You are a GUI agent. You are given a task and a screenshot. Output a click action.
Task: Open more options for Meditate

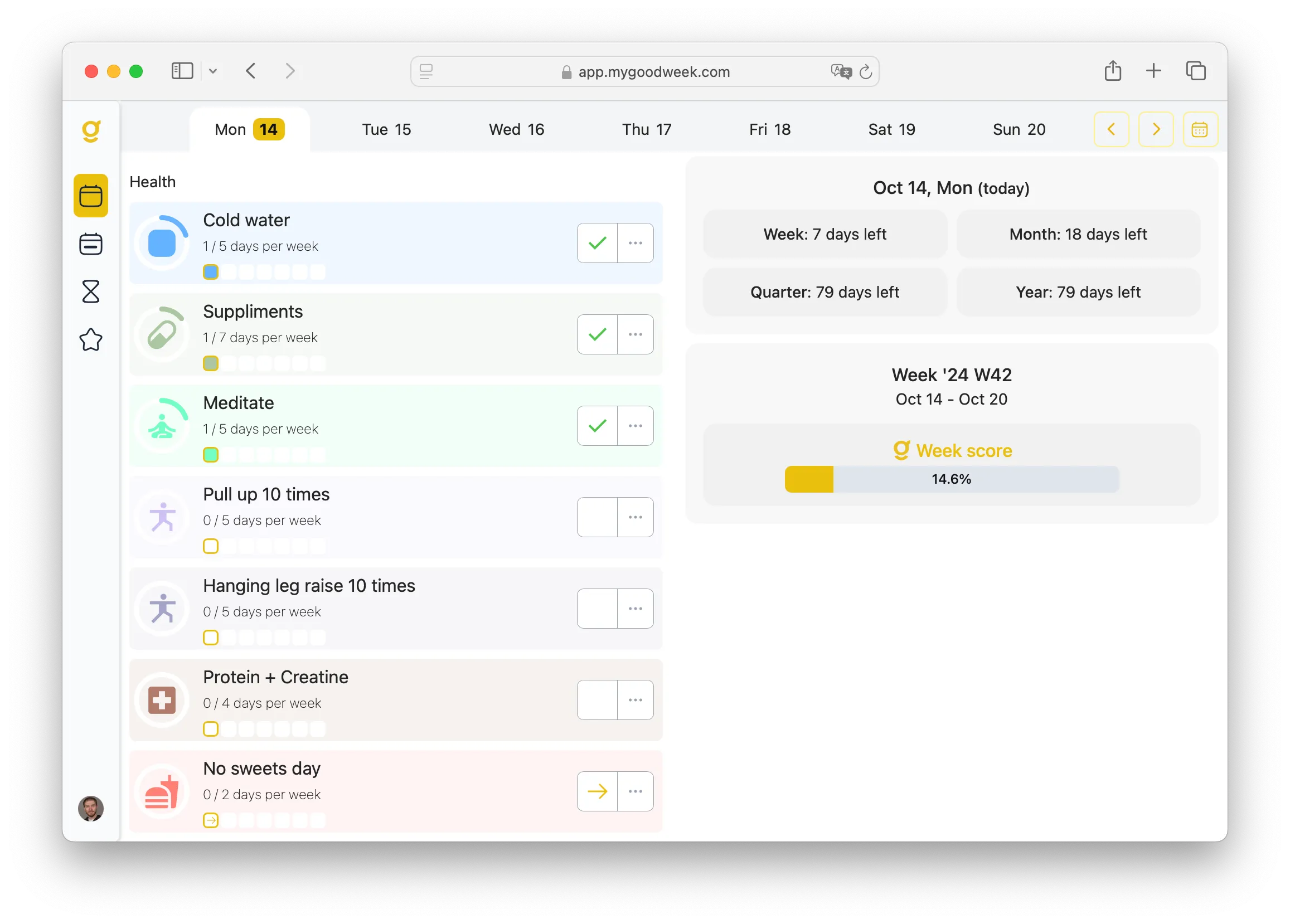tap(636, 426)
